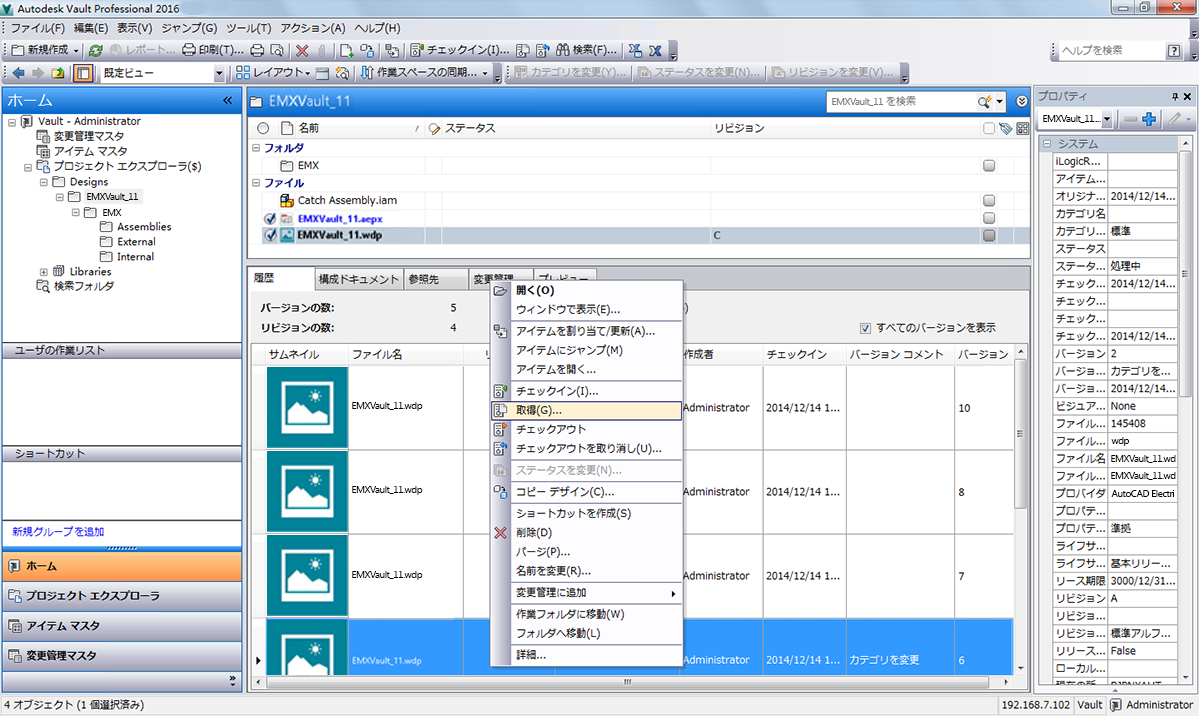Click the 作業スペースの同期 workspace sync icon

pos(367,73)
